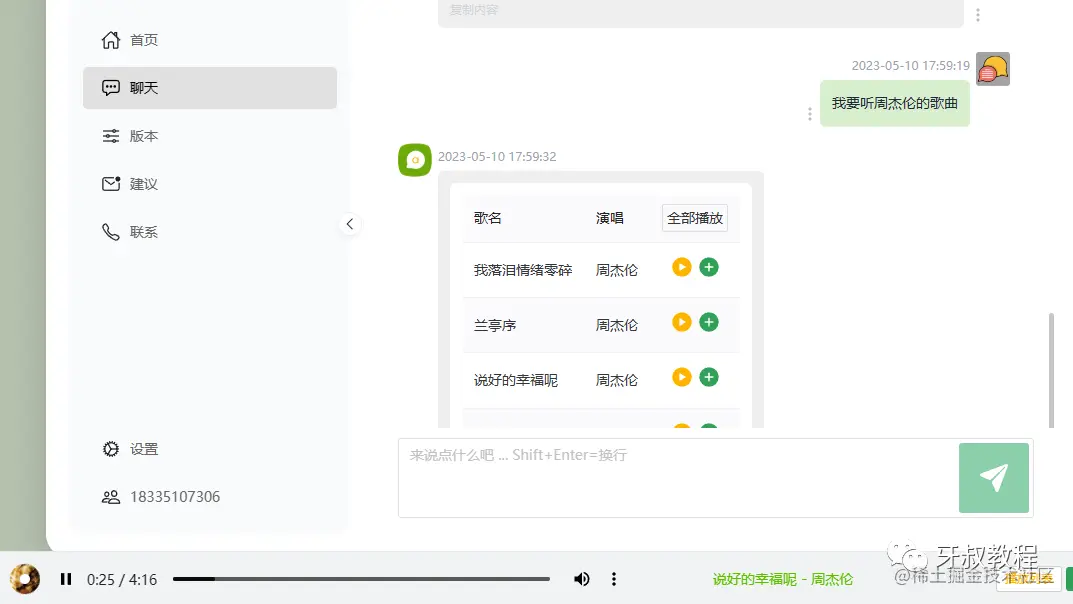Open the 首页 home page
This screenshot has width=1073, height=604.
209,40
